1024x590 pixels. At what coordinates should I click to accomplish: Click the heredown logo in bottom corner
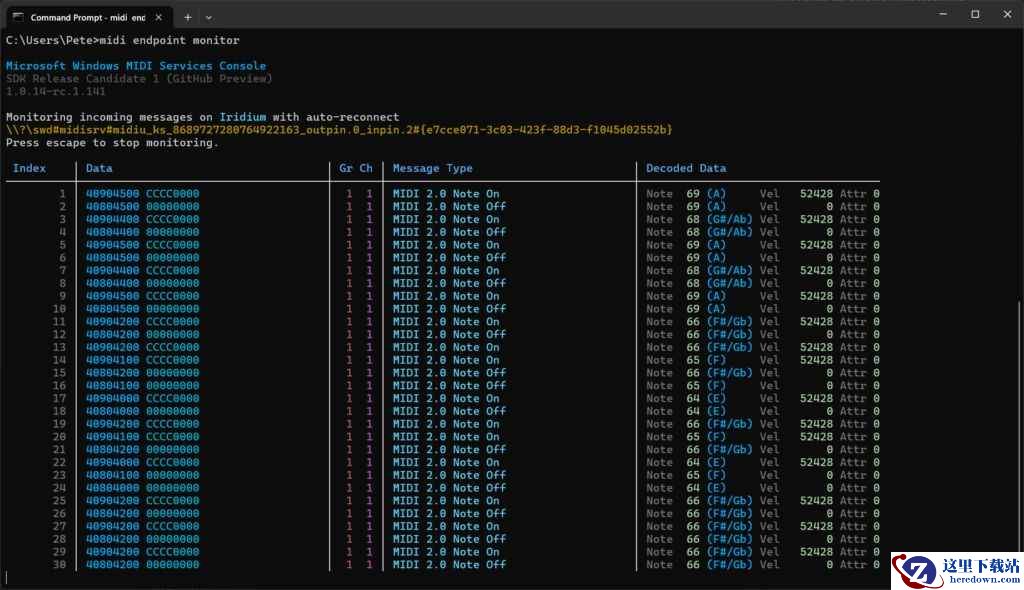point(956,570)
